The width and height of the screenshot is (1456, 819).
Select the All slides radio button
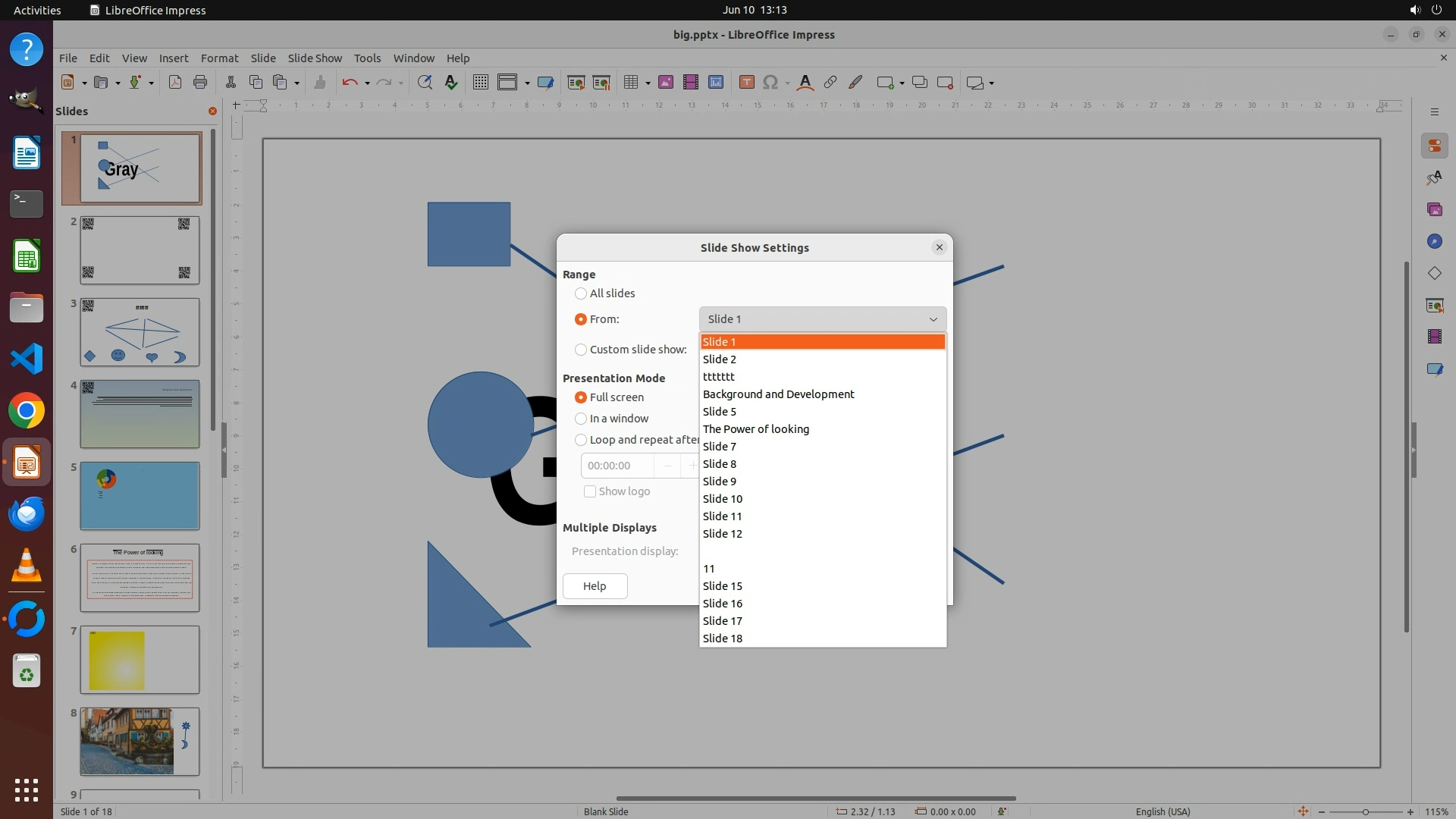pyautogui.click(x=581, y=293)
